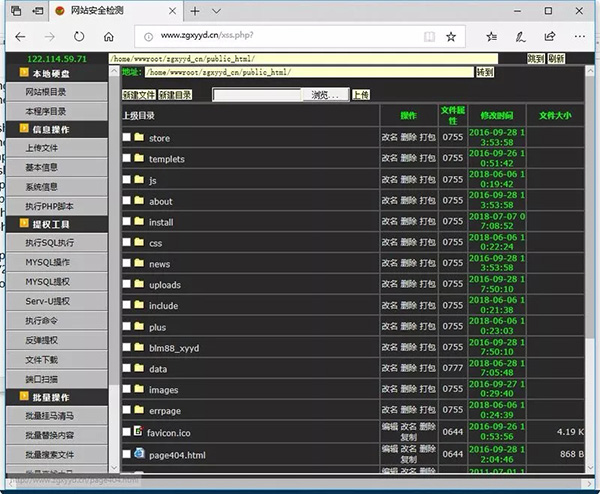Click the page404.html file icon
Screen dimensions: 600x494
(139, 453)
